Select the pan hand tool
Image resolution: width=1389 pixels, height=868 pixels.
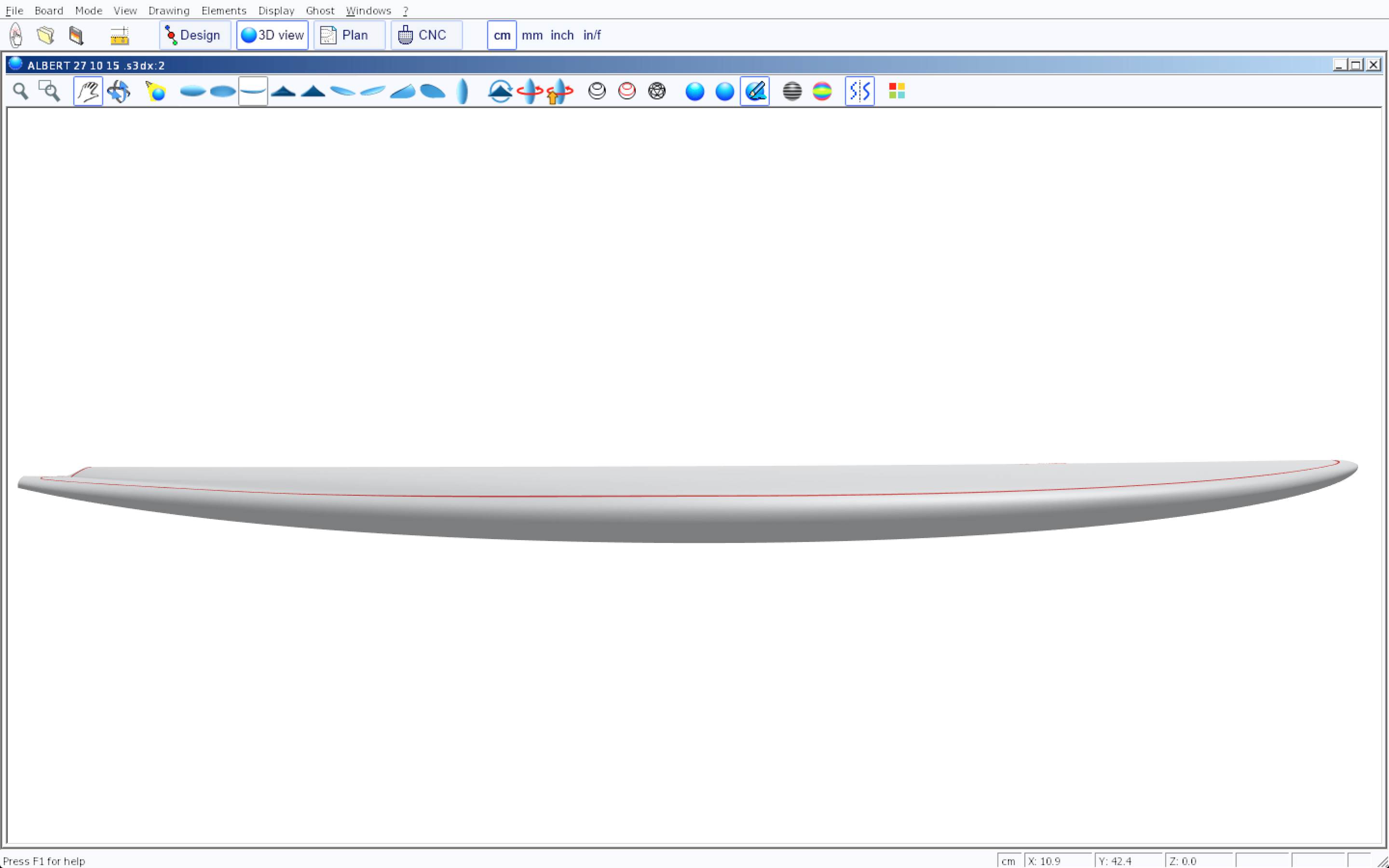point(88,91)
